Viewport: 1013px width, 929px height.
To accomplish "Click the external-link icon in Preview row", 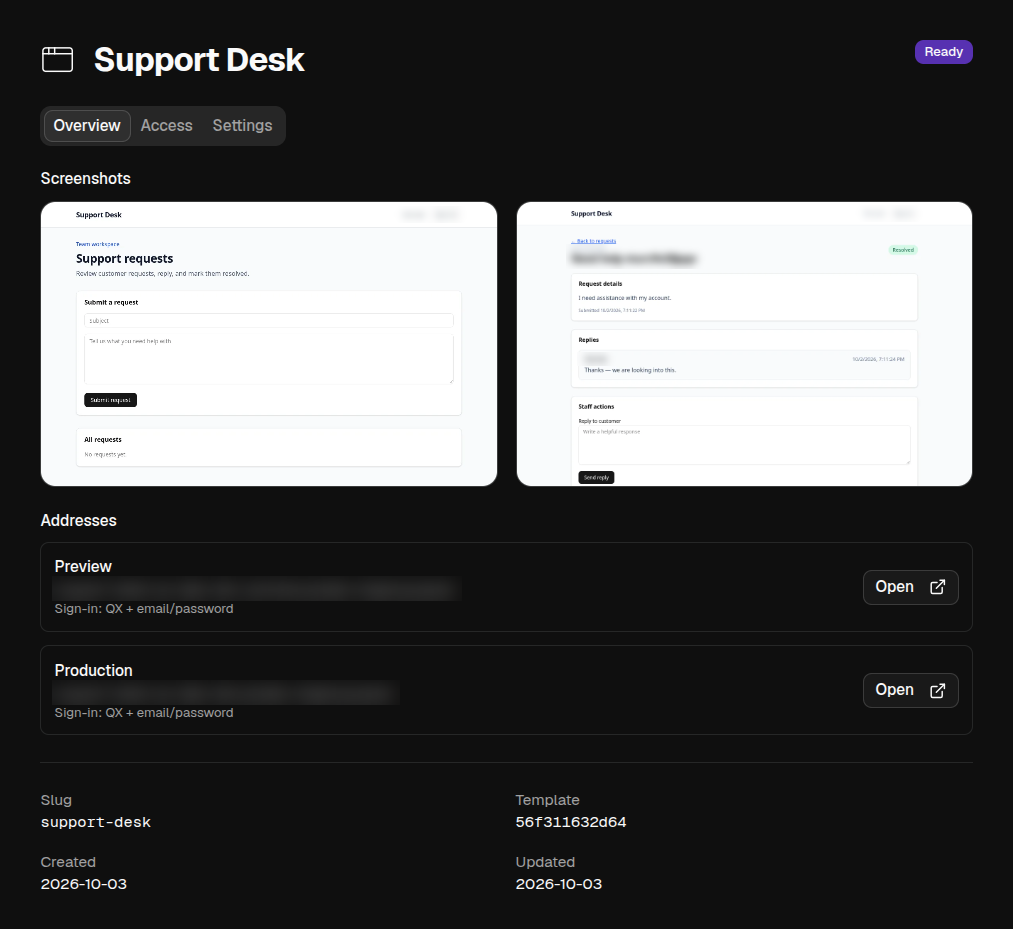I will 937,587.
